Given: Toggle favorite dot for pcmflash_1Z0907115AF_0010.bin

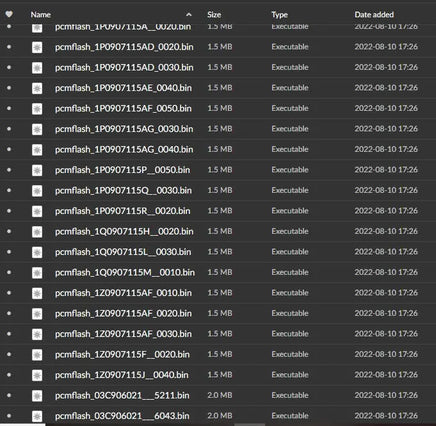Looking at the screenshot, I should tap(9, 293).
